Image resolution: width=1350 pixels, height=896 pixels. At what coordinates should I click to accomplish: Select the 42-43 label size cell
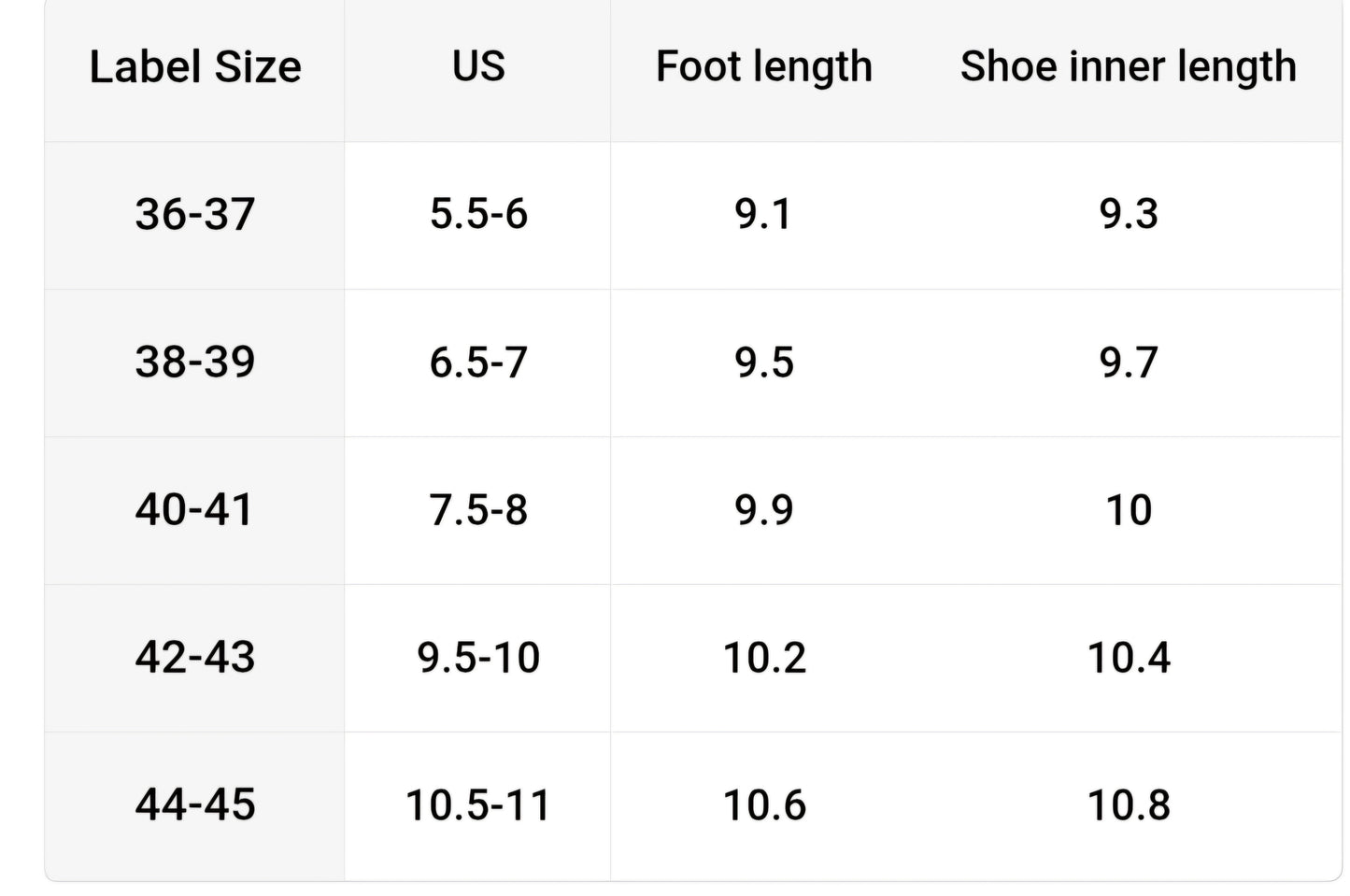point(195,657)
